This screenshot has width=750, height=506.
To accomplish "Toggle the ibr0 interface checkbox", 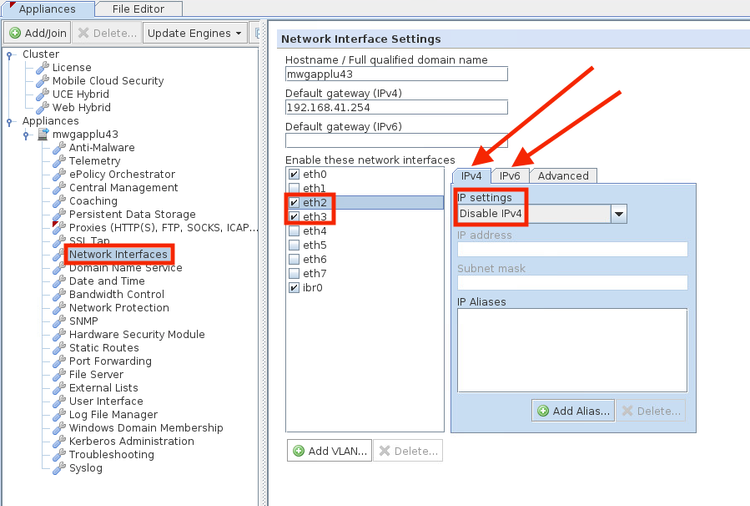I will pyautogui.click(x=294, y=288).
